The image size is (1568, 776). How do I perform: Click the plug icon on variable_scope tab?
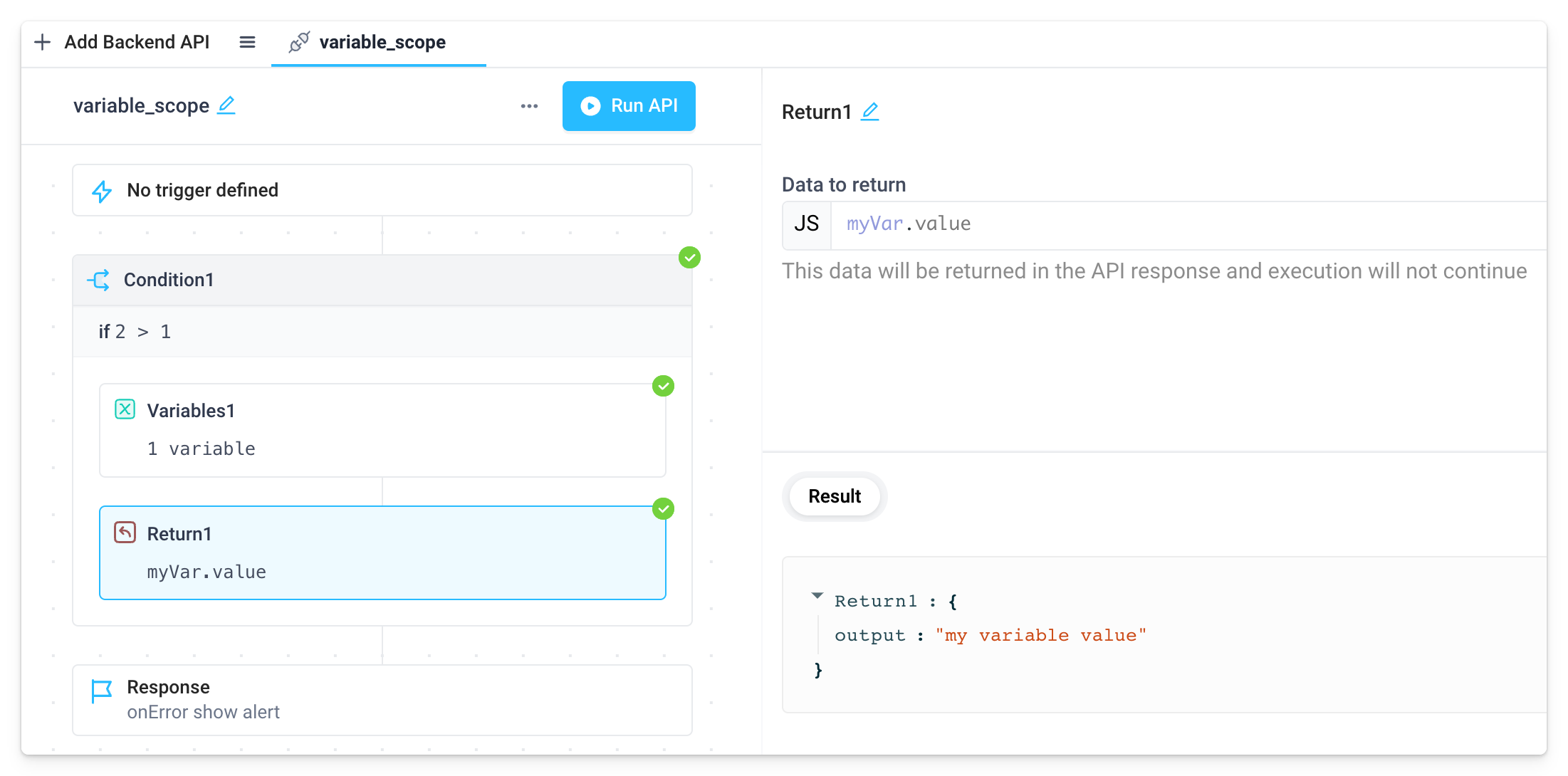click(299, 42)
